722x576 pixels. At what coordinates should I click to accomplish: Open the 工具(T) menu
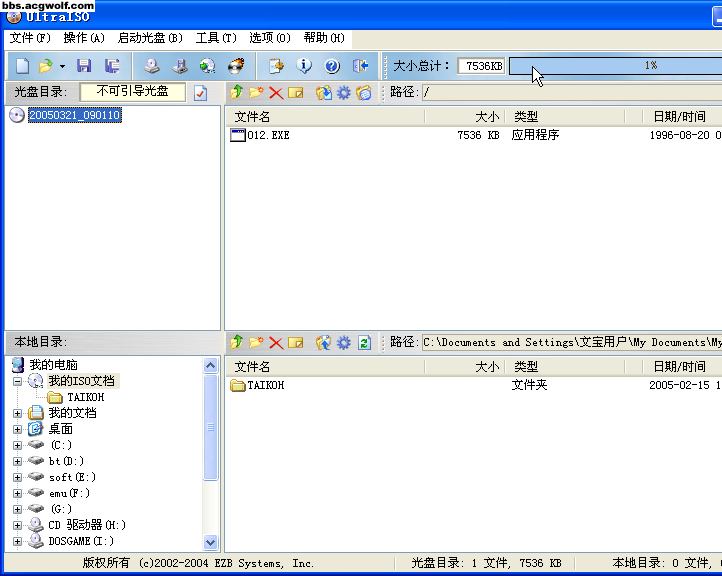pyautogui.click(x=216, y=38)
